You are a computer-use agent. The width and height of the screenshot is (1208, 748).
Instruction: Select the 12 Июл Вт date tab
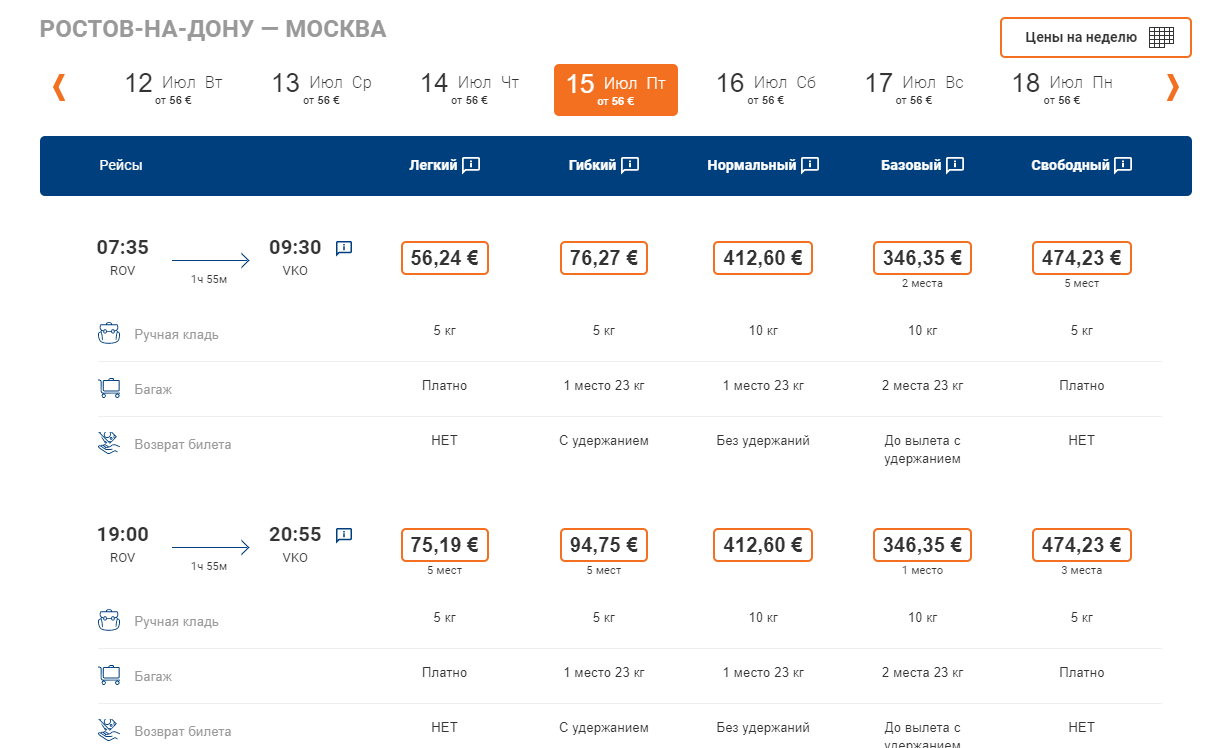173,88
